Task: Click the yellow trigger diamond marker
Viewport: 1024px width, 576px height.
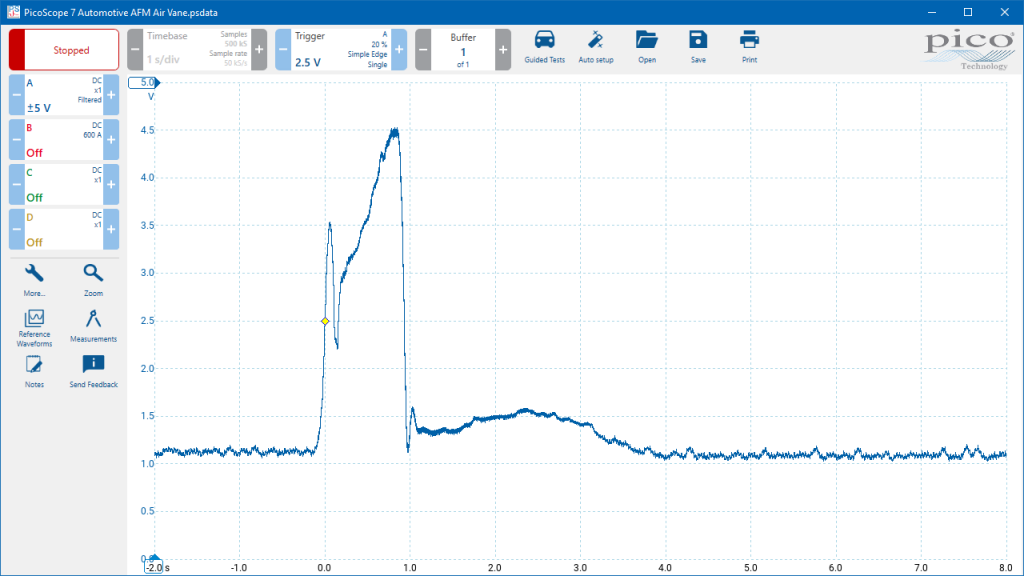Action: pos(325,321)
